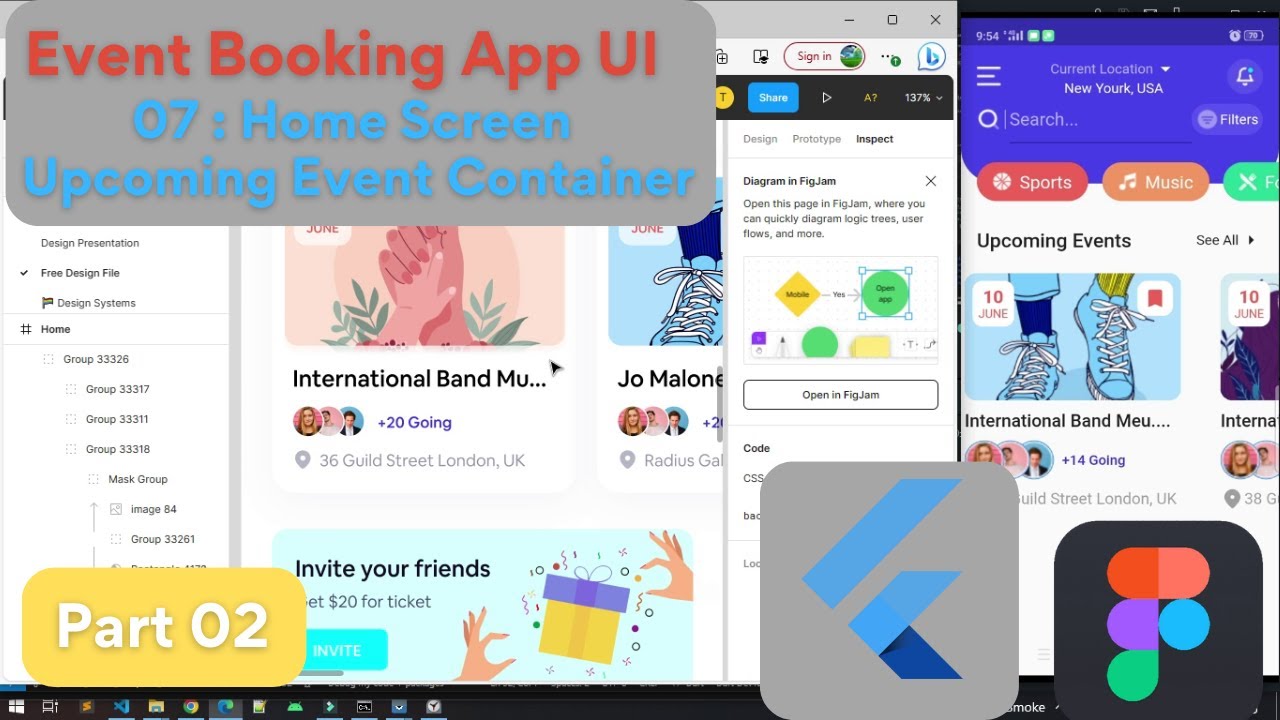This screenshot has width=1280, height=720.
Task: Click the yellow T user avatar in Figma
Action: 725,97
